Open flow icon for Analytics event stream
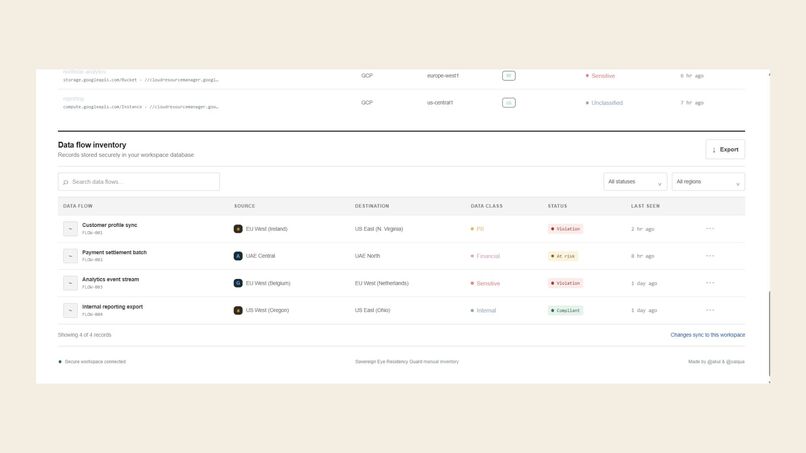The image size is (806, 453). tap(70, 283)
